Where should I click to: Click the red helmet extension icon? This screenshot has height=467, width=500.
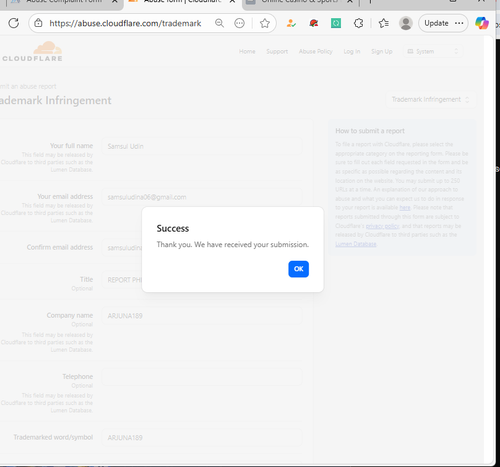(x=314, y=23)
